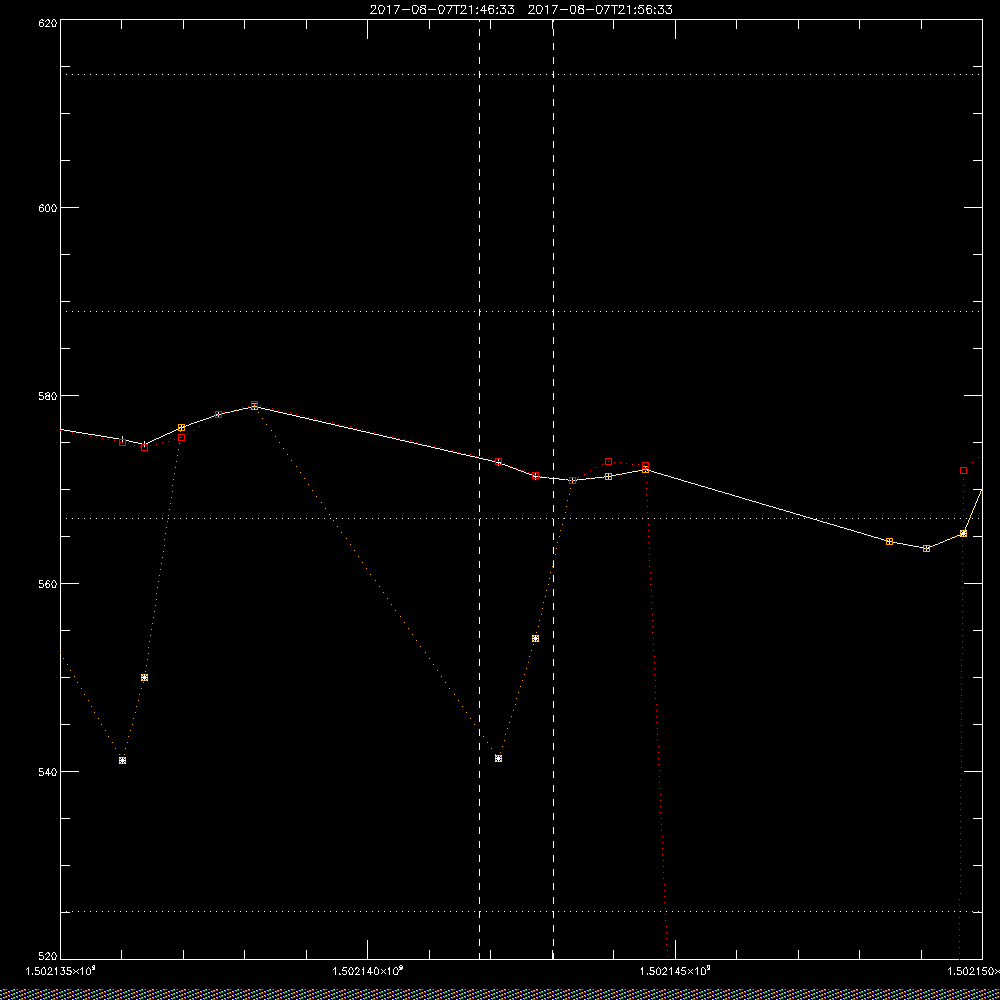Click the orange data marker near value 554

coord(535,638)
